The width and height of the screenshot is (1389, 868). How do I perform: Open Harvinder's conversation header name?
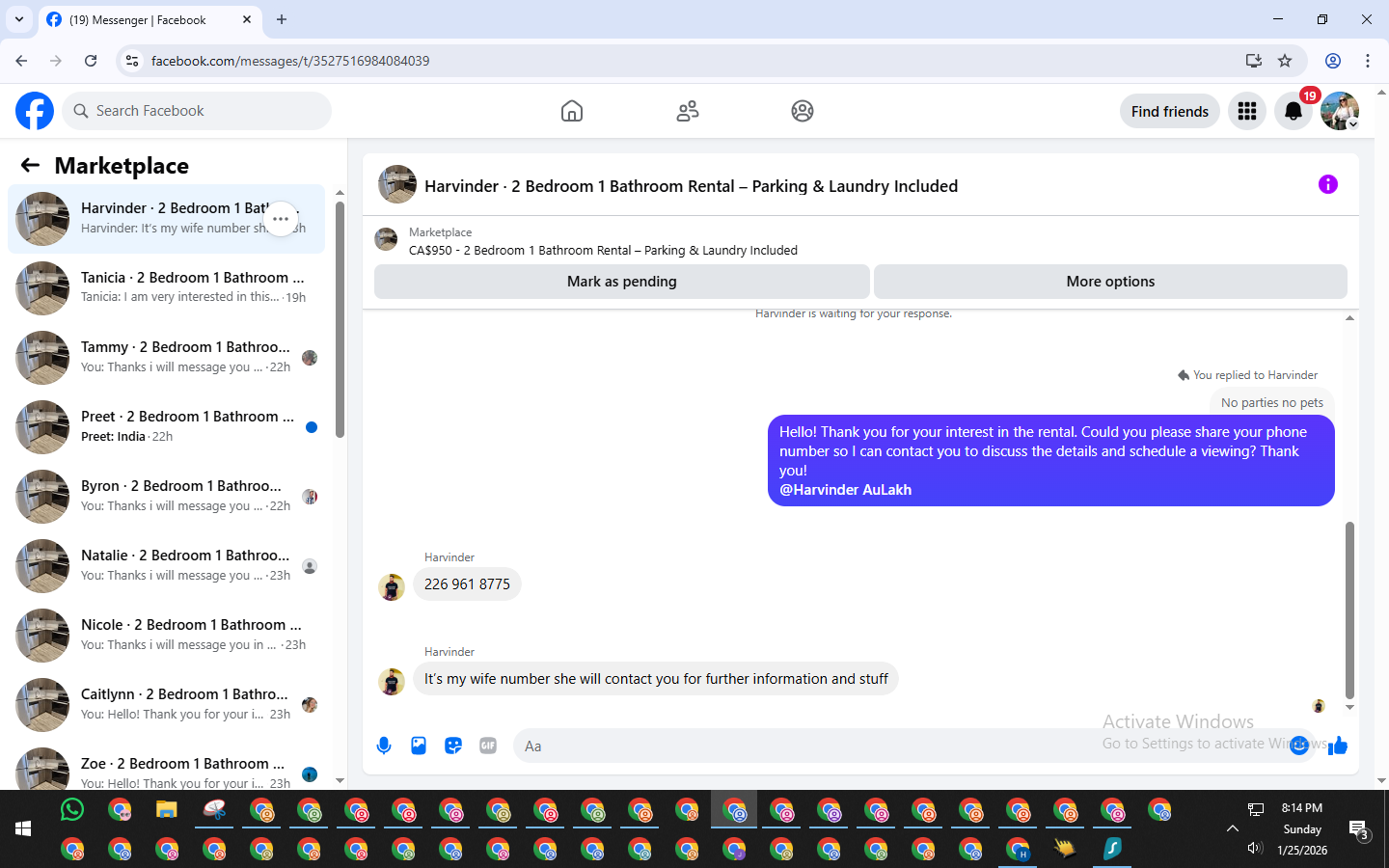click(691, 186)
